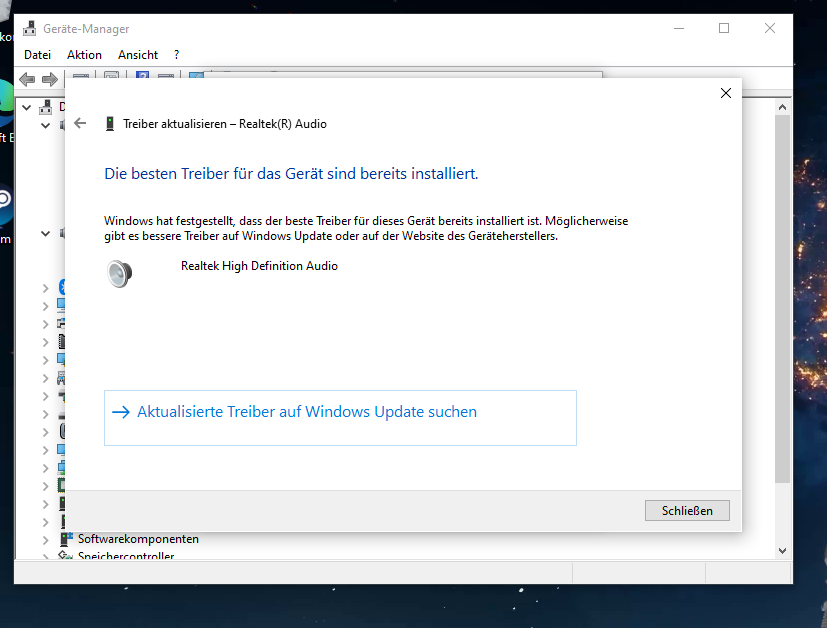Viewport: 827px width, 628px height.
Task: Maximize the Geräte-Manager window
Action: point(724,28)
